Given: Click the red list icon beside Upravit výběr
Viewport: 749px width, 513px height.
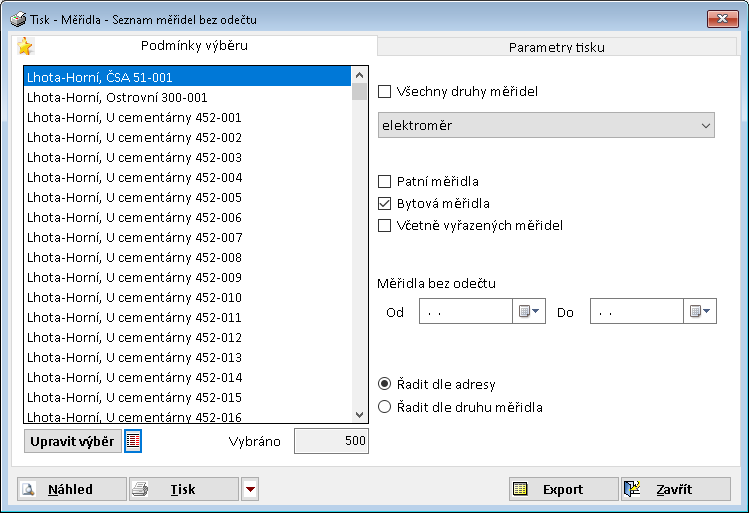Looking at the screenshot, I should click(x=133, y=441).
